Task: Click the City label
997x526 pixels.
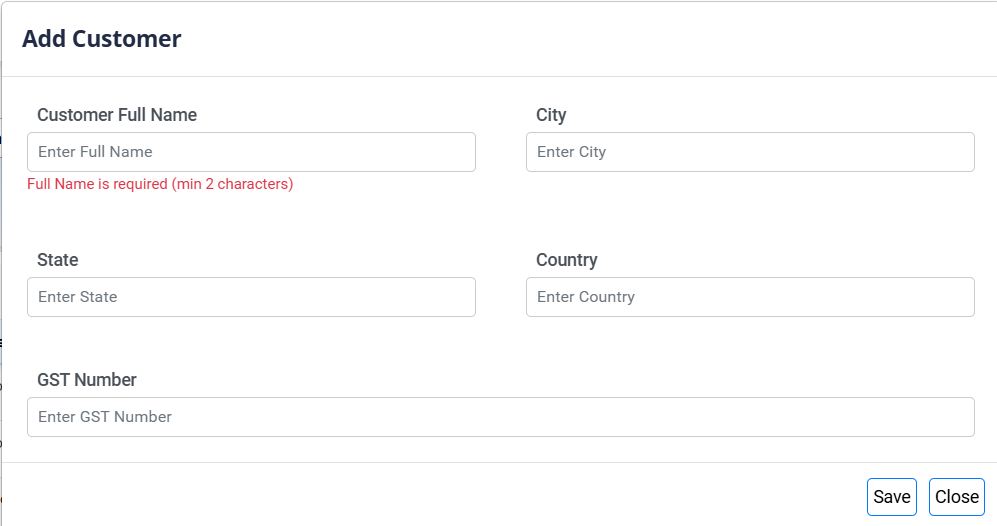Action: pos(551,115)
